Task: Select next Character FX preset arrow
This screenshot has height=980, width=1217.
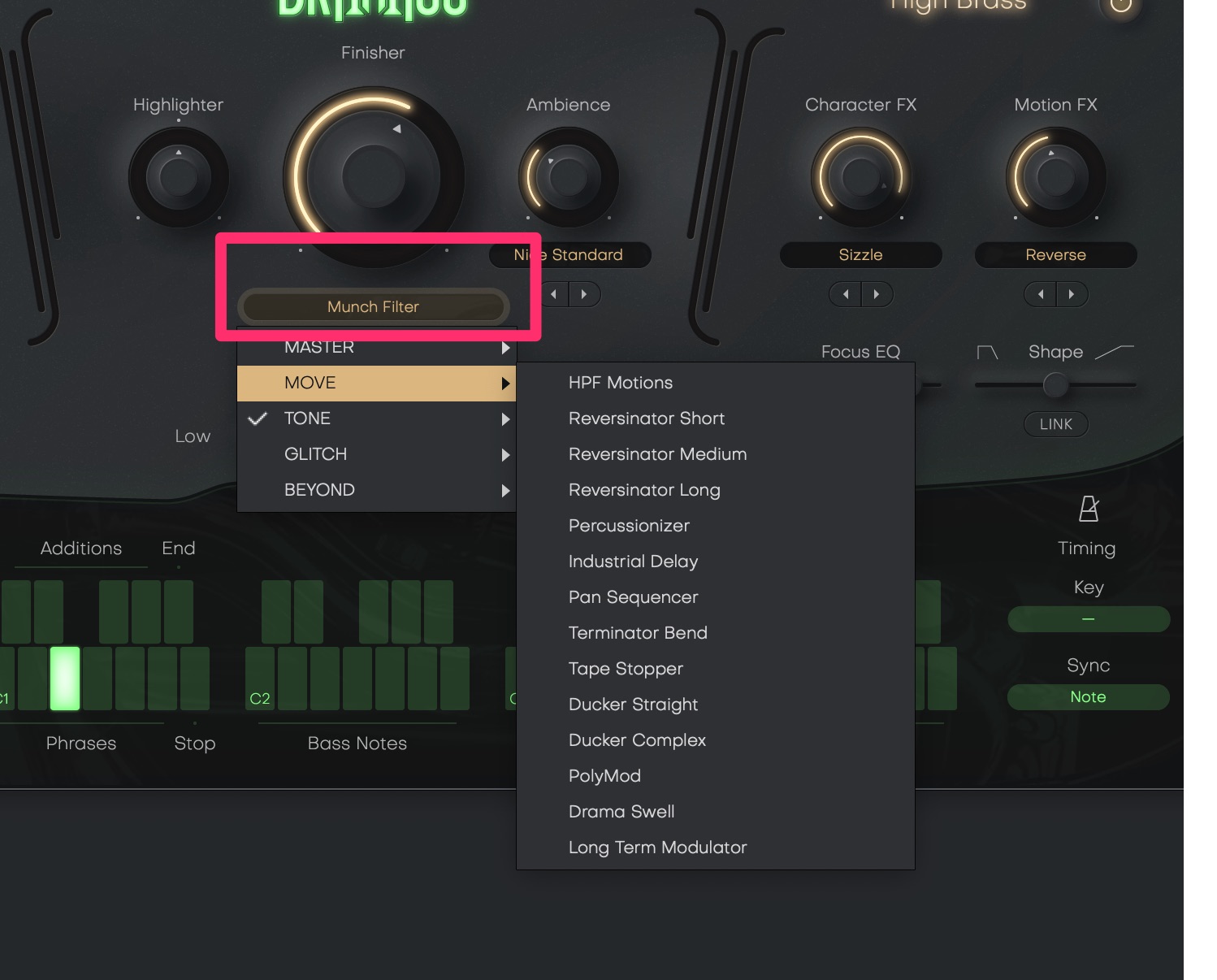Action: [x=877, y=294]
